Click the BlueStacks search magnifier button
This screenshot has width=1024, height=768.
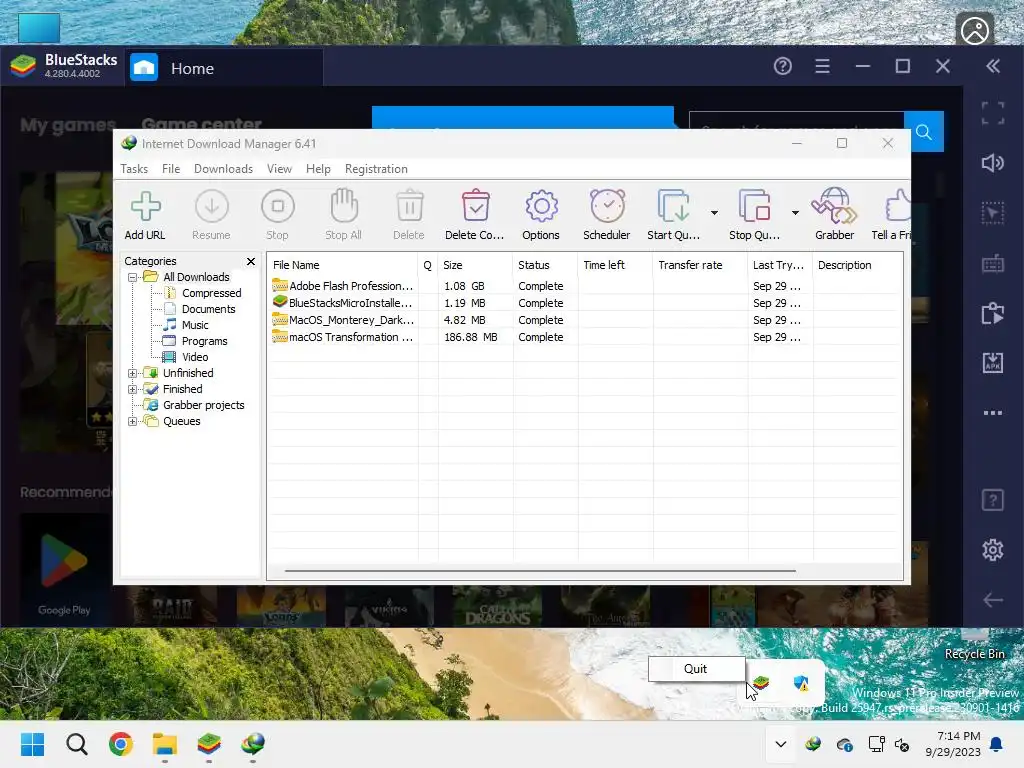click(x=923, y=132)
